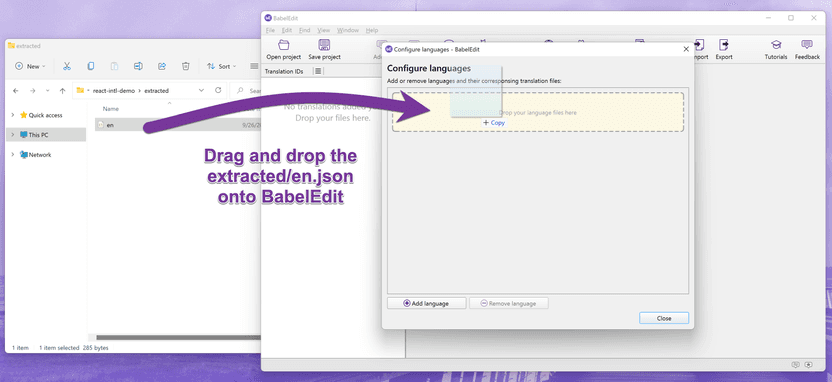Expand Network in the navigation pane
Screen dimensions: 832x382
13,154
